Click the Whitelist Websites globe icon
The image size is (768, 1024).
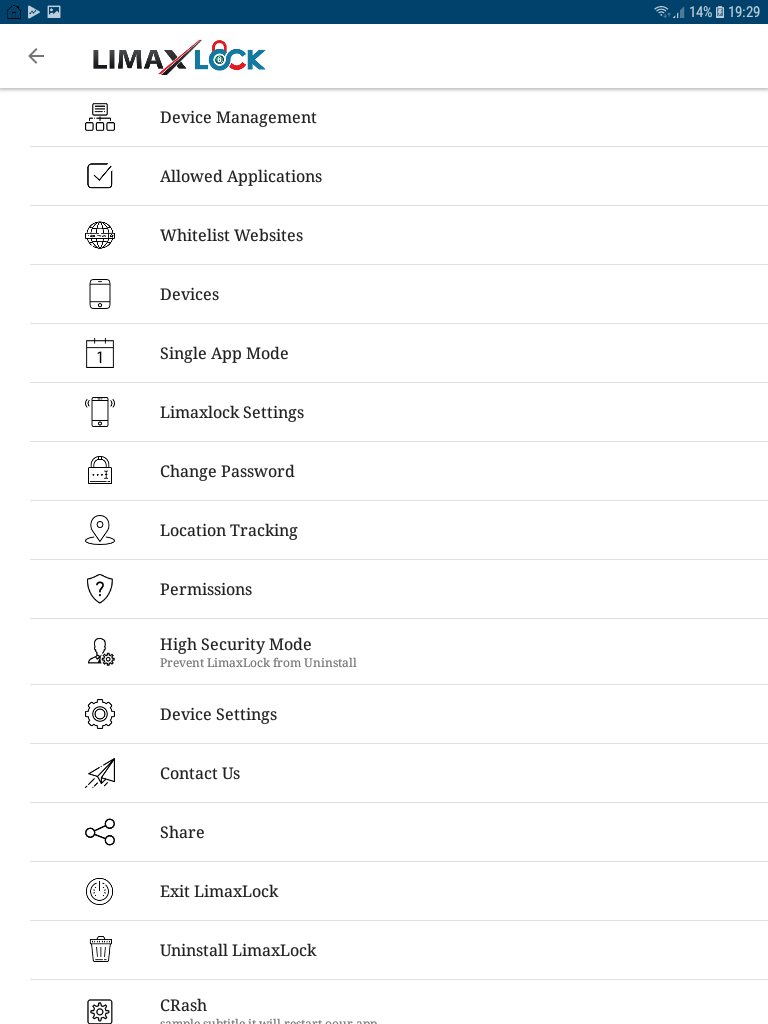coord(100,235)
